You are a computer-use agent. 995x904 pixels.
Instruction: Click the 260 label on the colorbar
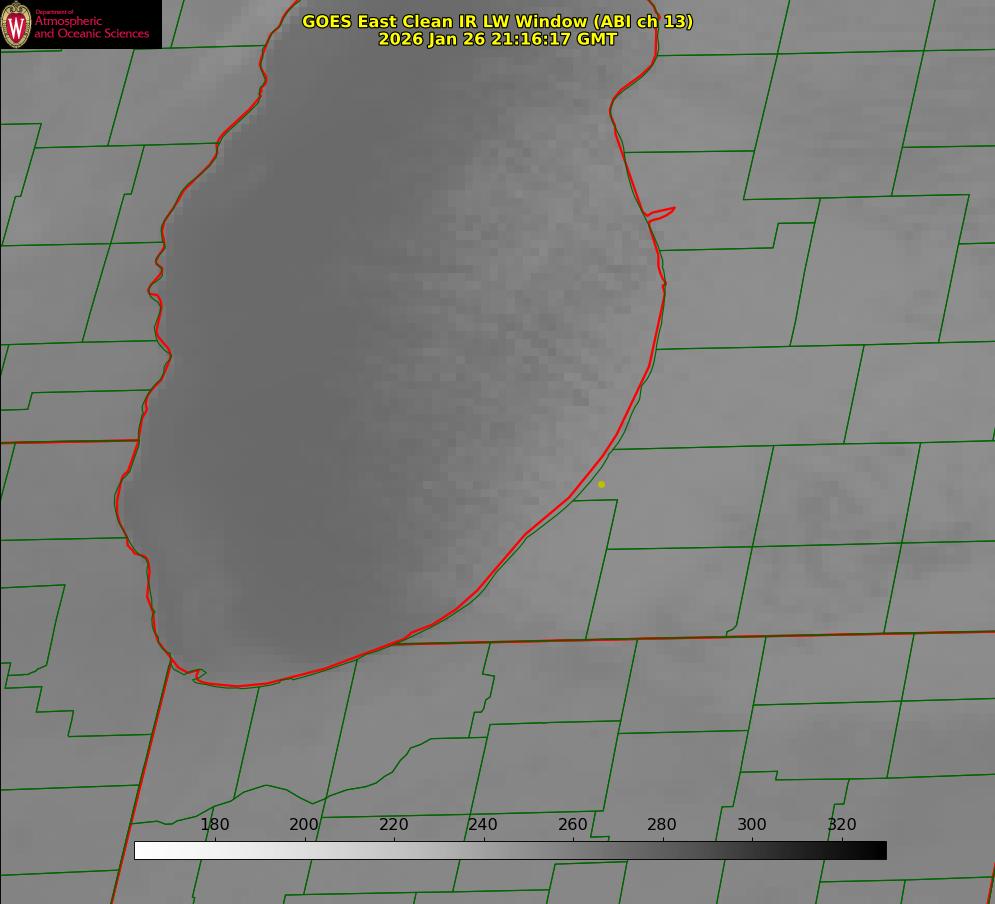pos(573,824)
